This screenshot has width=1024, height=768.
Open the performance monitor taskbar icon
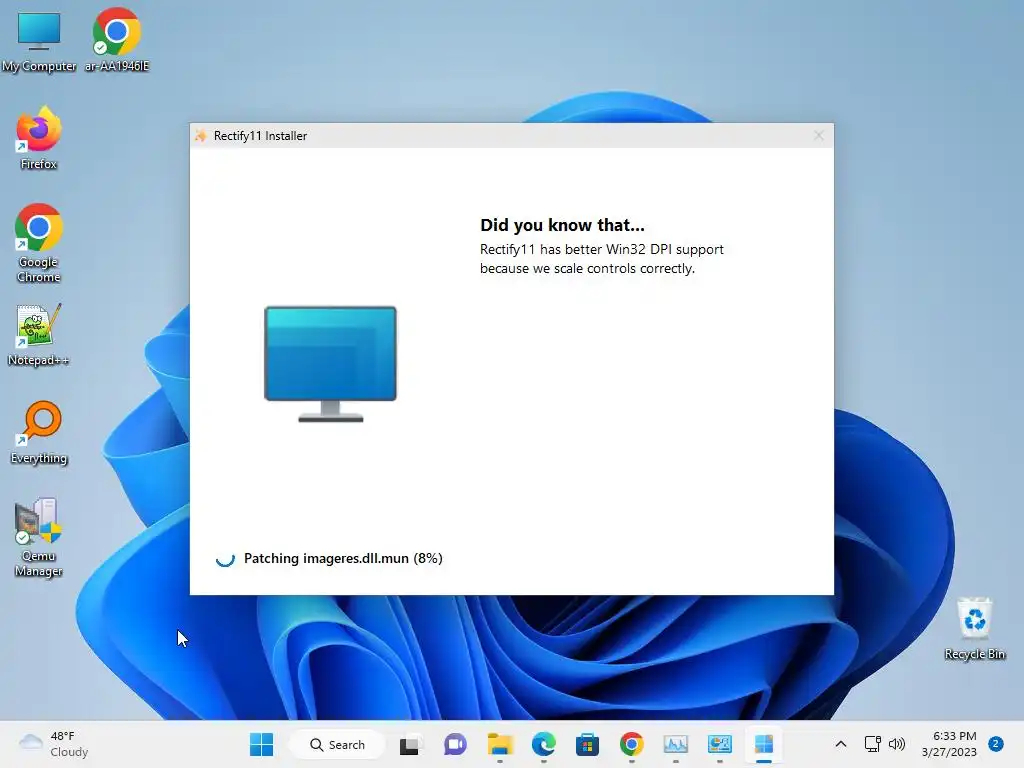coord(675,744)
